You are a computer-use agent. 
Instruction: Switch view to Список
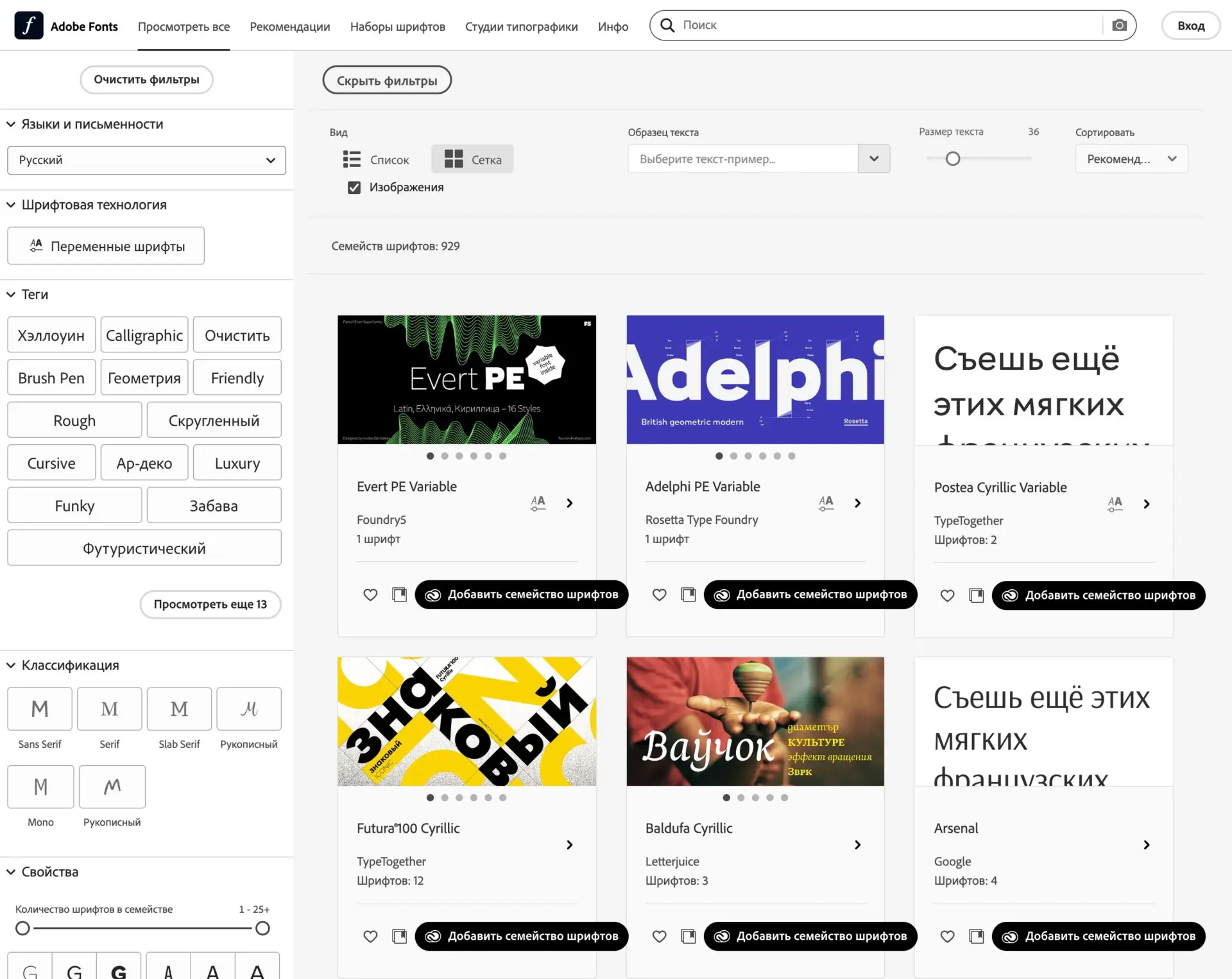click(x=376, y=159)
